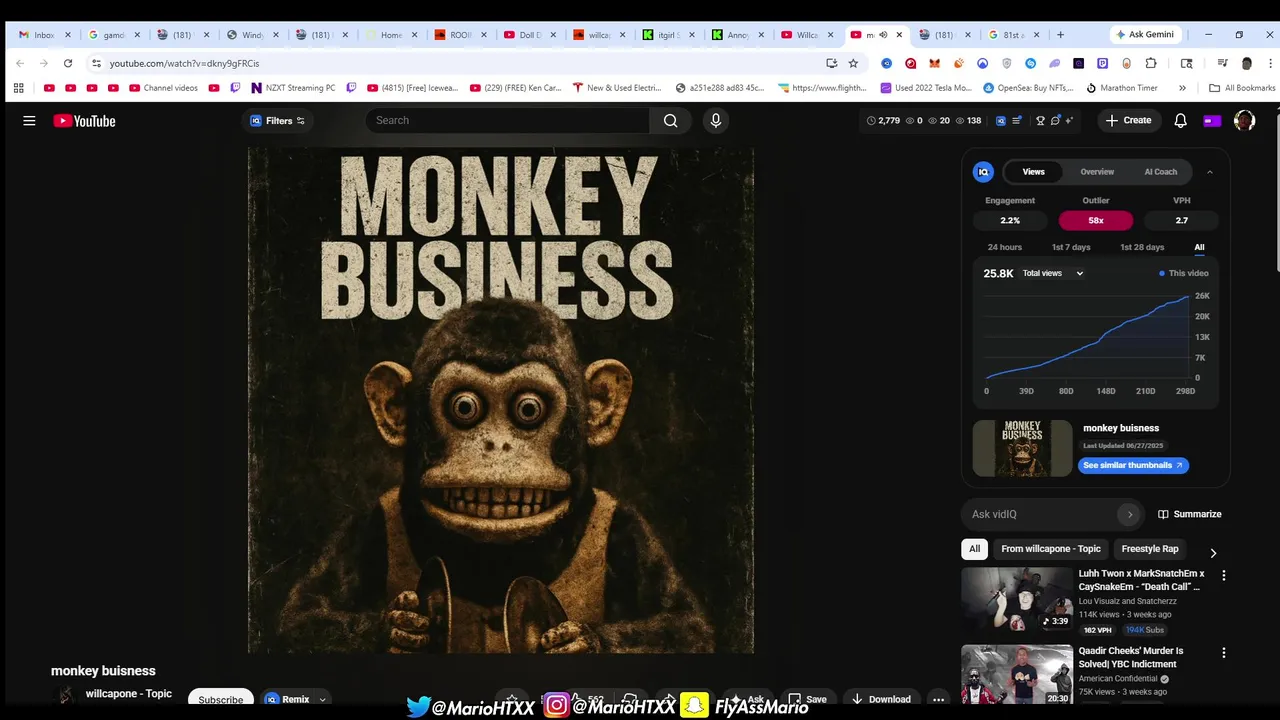The height and width of the screenshot is (720, 1280).
Task: Select the All time range
Action: click(1199, 247)
